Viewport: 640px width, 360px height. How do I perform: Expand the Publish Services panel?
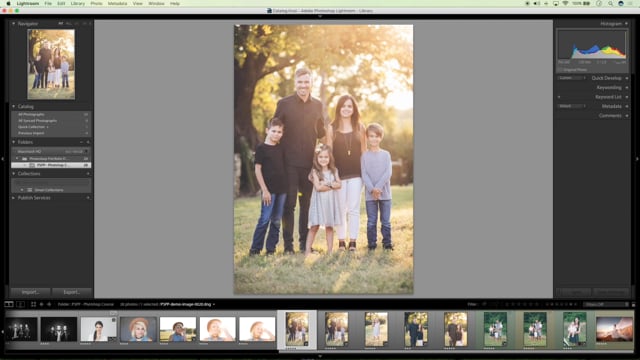pyautogui.click(x=13, y=198)
